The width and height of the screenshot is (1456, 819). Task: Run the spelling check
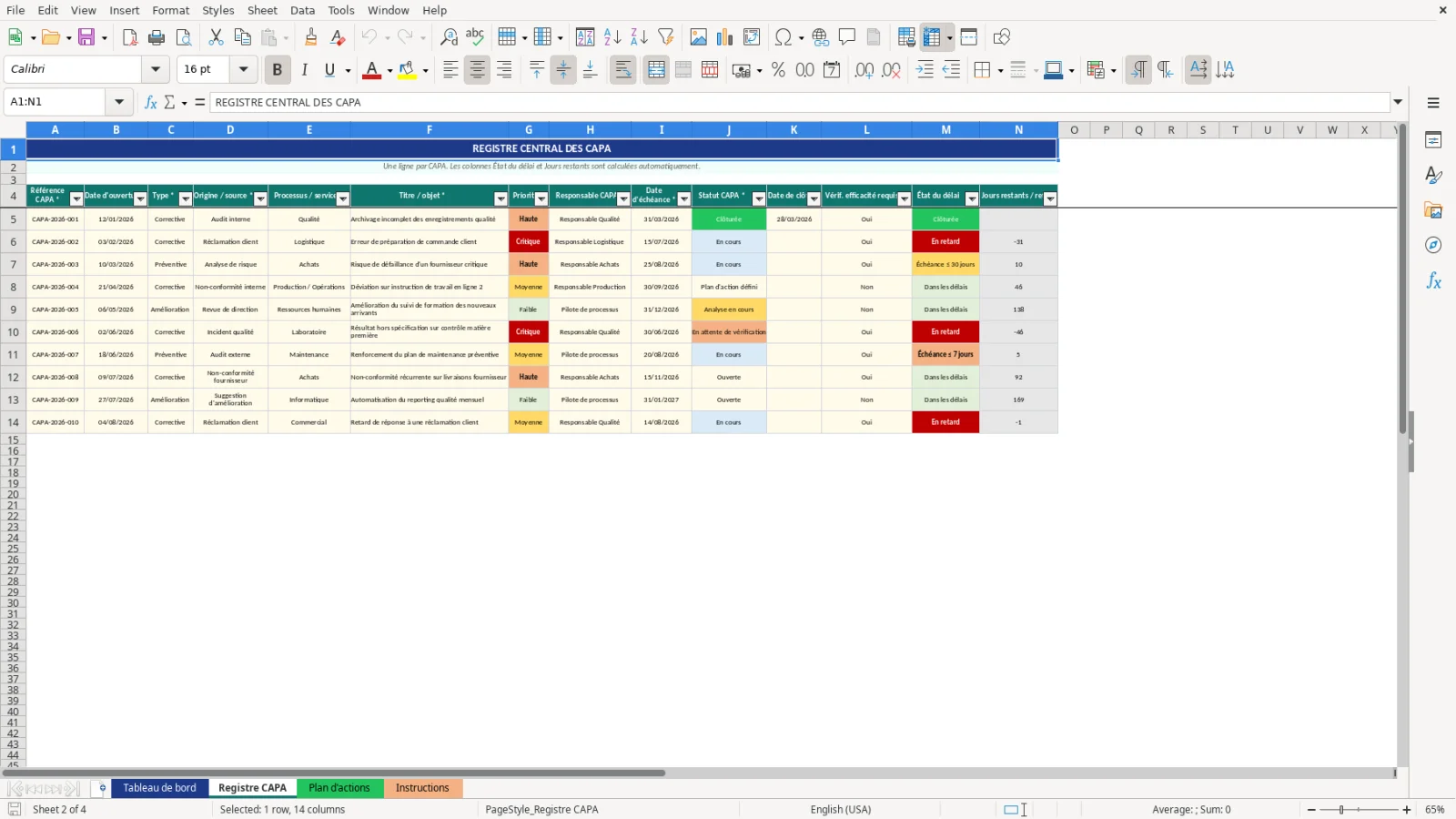click(x=475, y=37)
